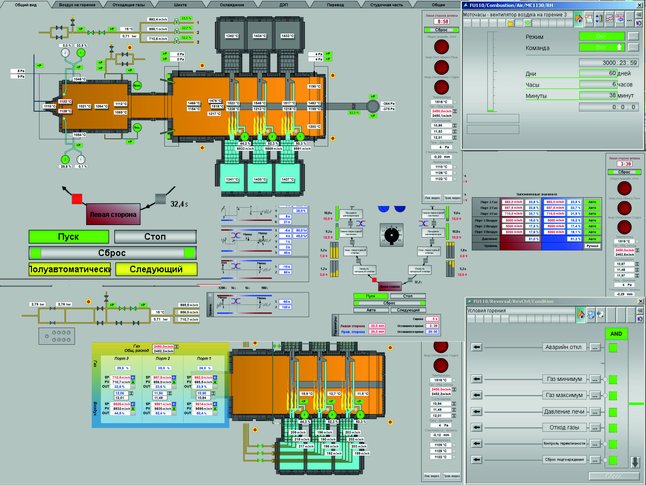
Task: Click the green marker line in the Condition window
Action: 636,403
